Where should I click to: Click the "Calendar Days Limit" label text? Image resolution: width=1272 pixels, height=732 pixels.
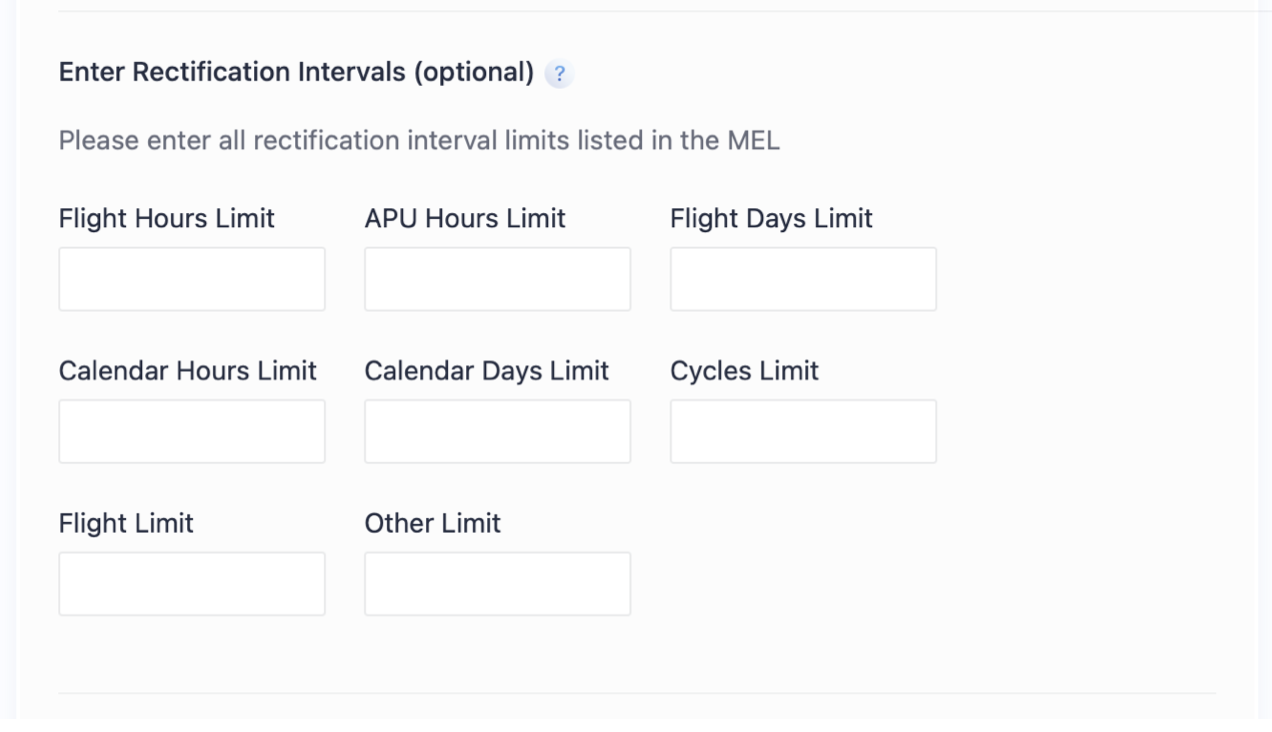pos(486,370)
